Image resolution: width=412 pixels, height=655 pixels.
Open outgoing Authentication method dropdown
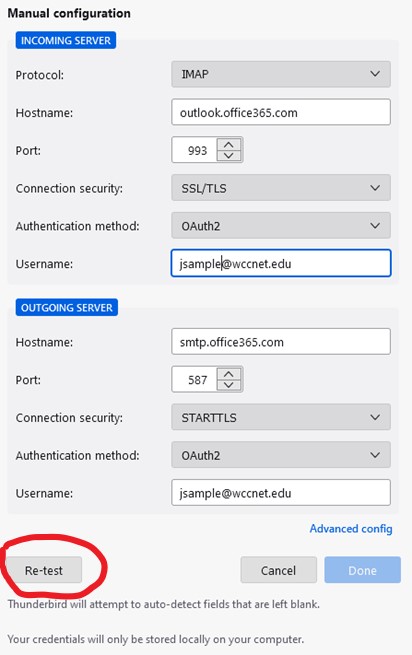(281, 454)
